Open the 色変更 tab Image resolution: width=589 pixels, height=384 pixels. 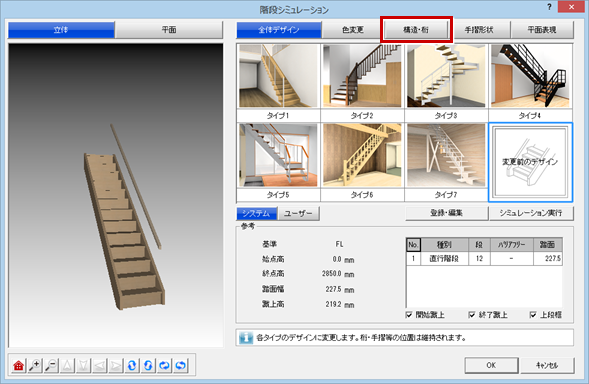[x=353, y=30]
